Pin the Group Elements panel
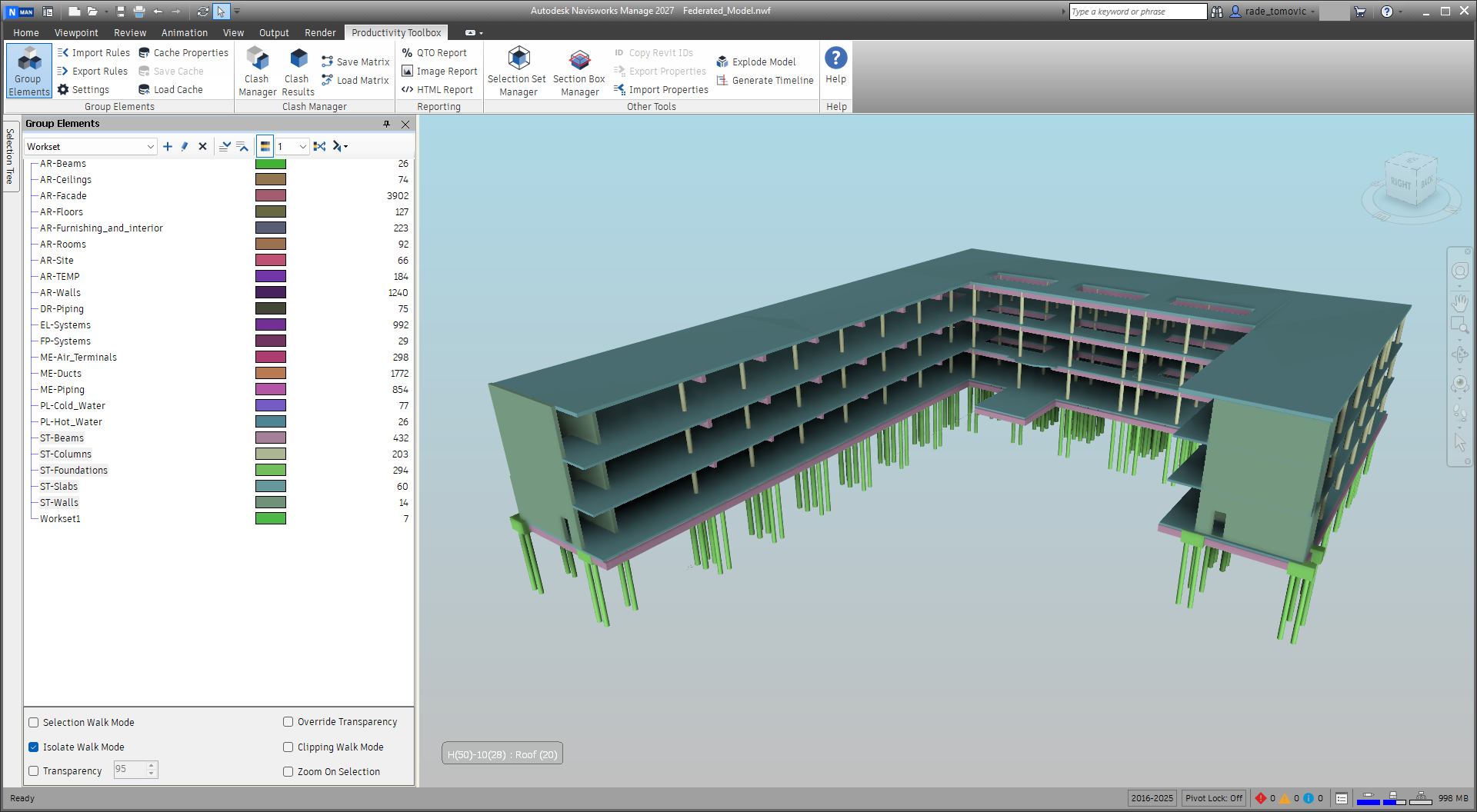The image size is (1477, 812). (386, 124)
